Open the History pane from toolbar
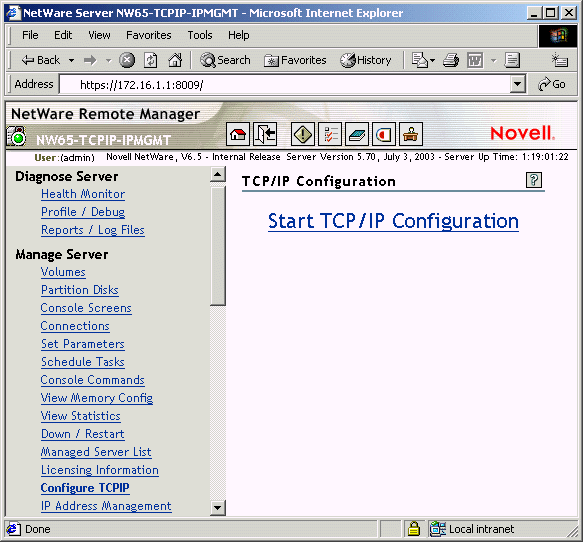Image resolution: width=583 pixels, height=542 pixels. point(366,60)
